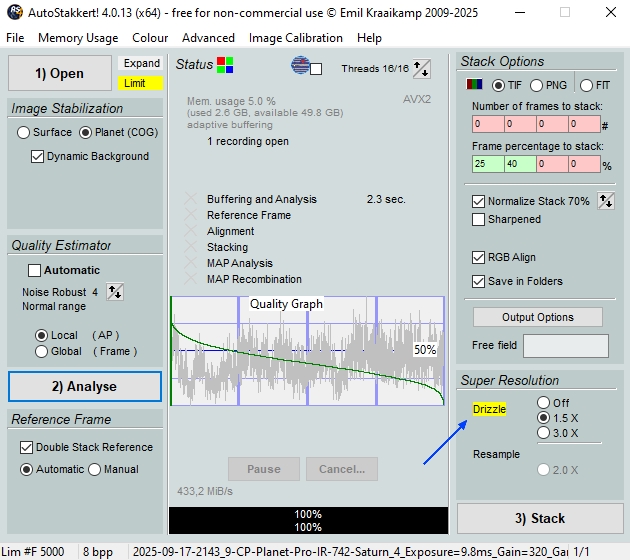The height and width of the screenshot is (560, 630).
Task: Adjust the Noise Robust value arrows
Action: 115,292
